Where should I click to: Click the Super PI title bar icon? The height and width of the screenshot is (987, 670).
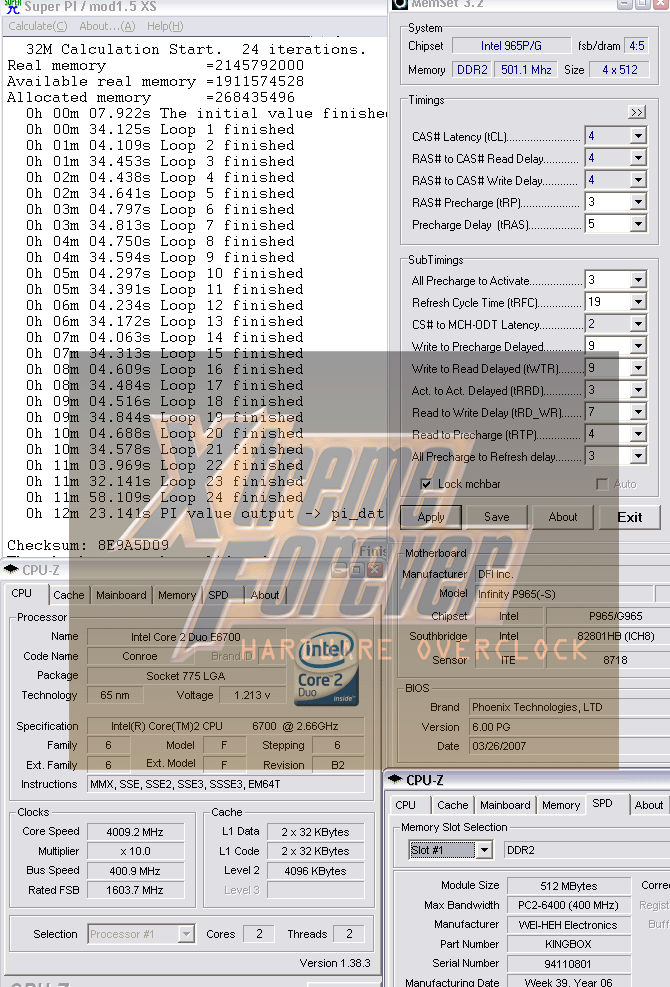(x=13, y=6)
